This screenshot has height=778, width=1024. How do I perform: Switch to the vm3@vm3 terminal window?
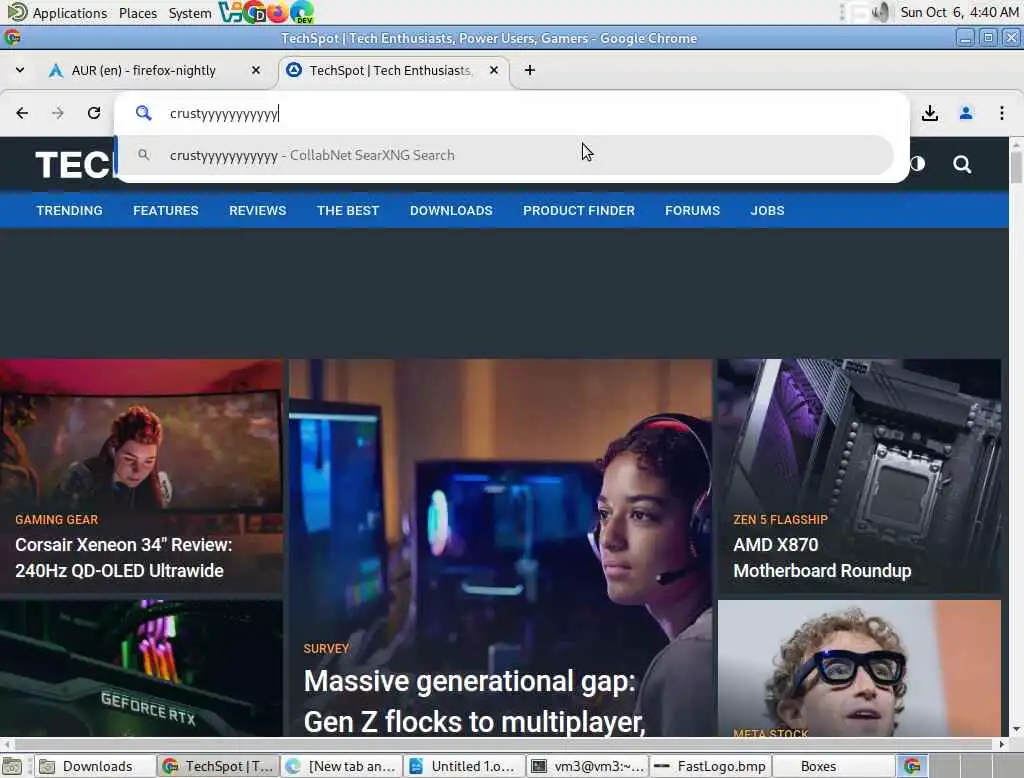point(588,766)
